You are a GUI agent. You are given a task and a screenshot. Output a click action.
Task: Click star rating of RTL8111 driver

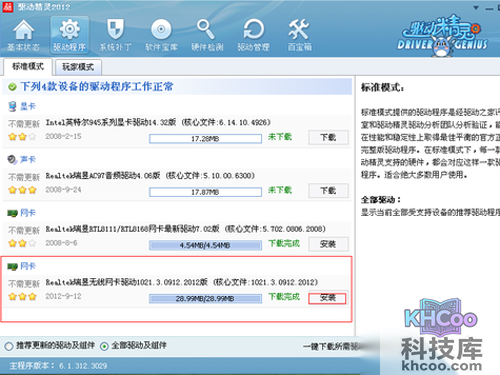click(22, 243)
